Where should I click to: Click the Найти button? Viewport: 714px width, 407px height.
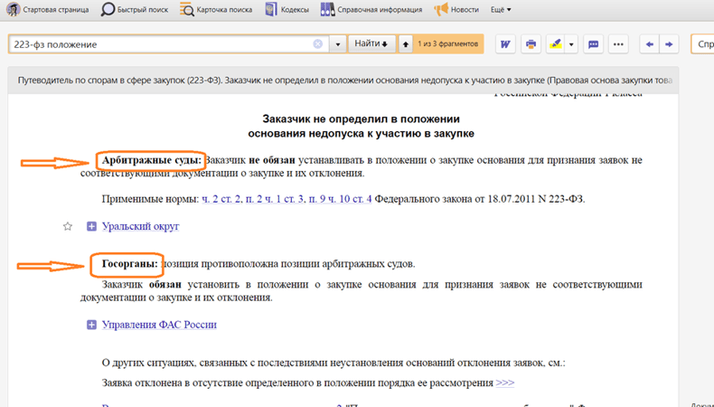click(x=372, y=44)
